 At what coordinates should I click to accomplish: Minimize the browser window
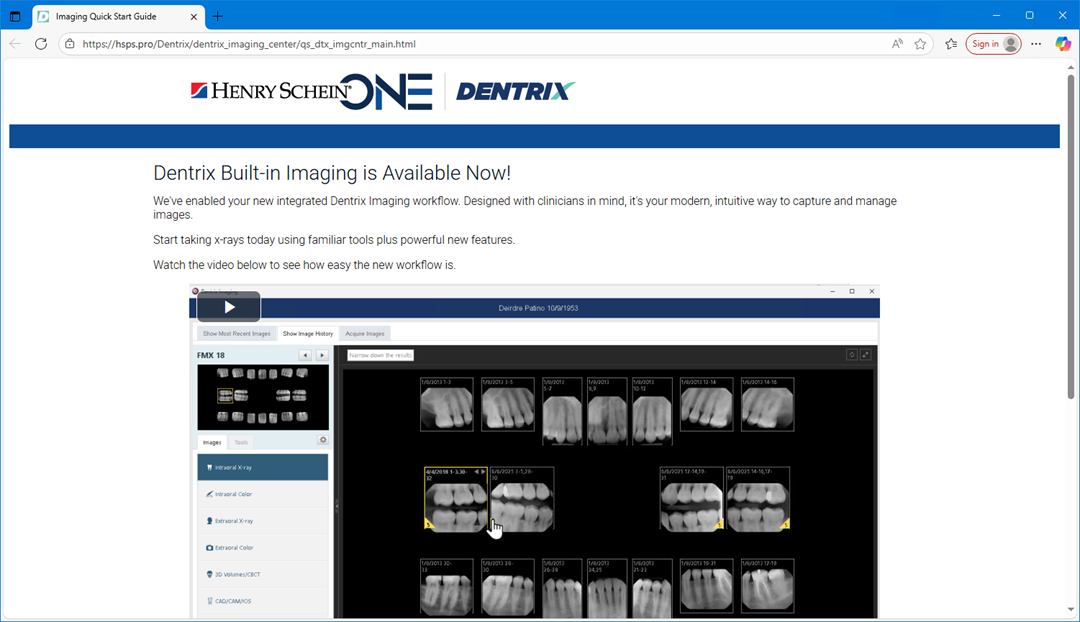pos(996,15)
